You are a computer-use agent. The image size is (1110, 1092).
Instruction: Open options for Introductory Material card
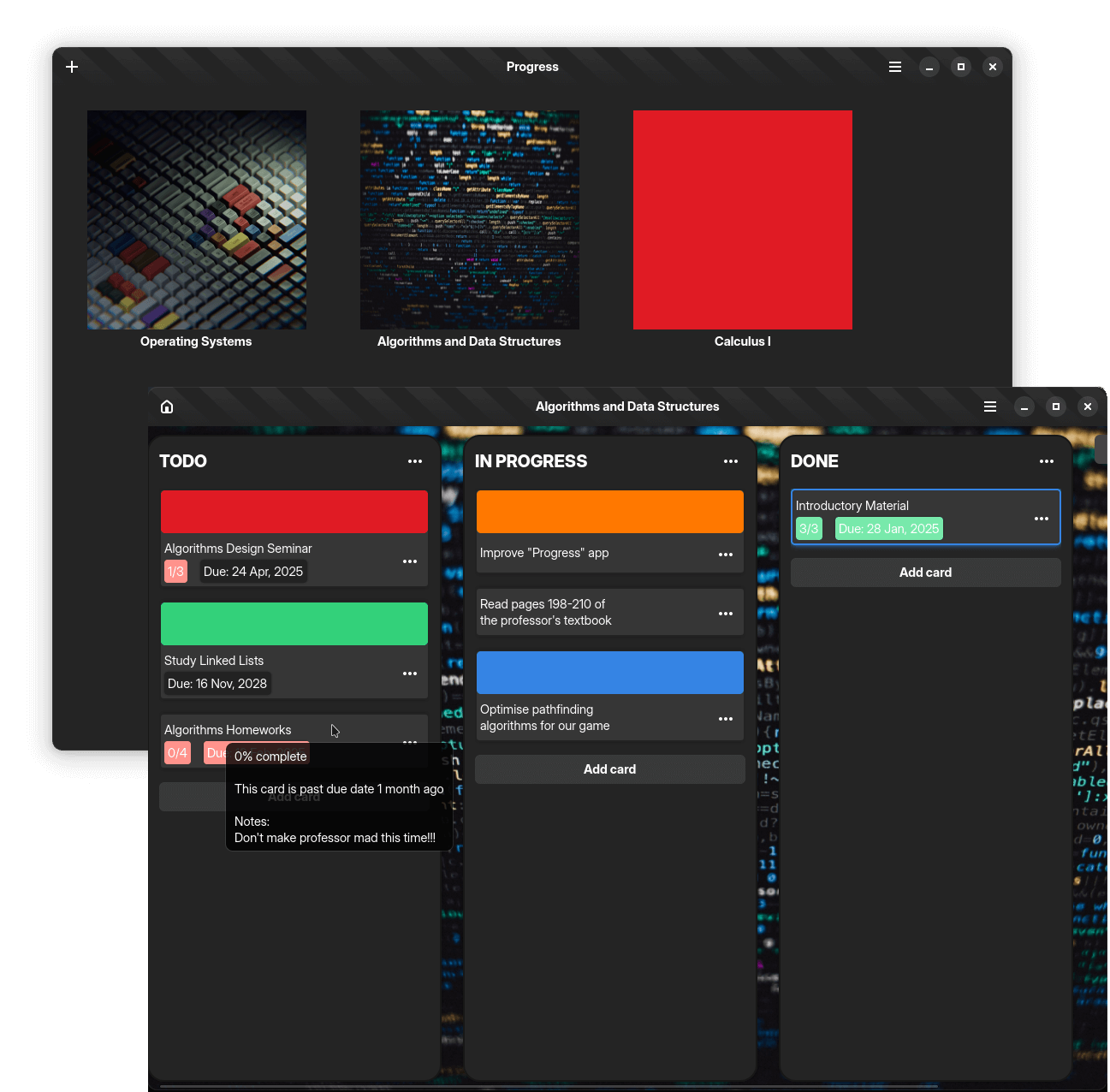tap(1042, 519)
